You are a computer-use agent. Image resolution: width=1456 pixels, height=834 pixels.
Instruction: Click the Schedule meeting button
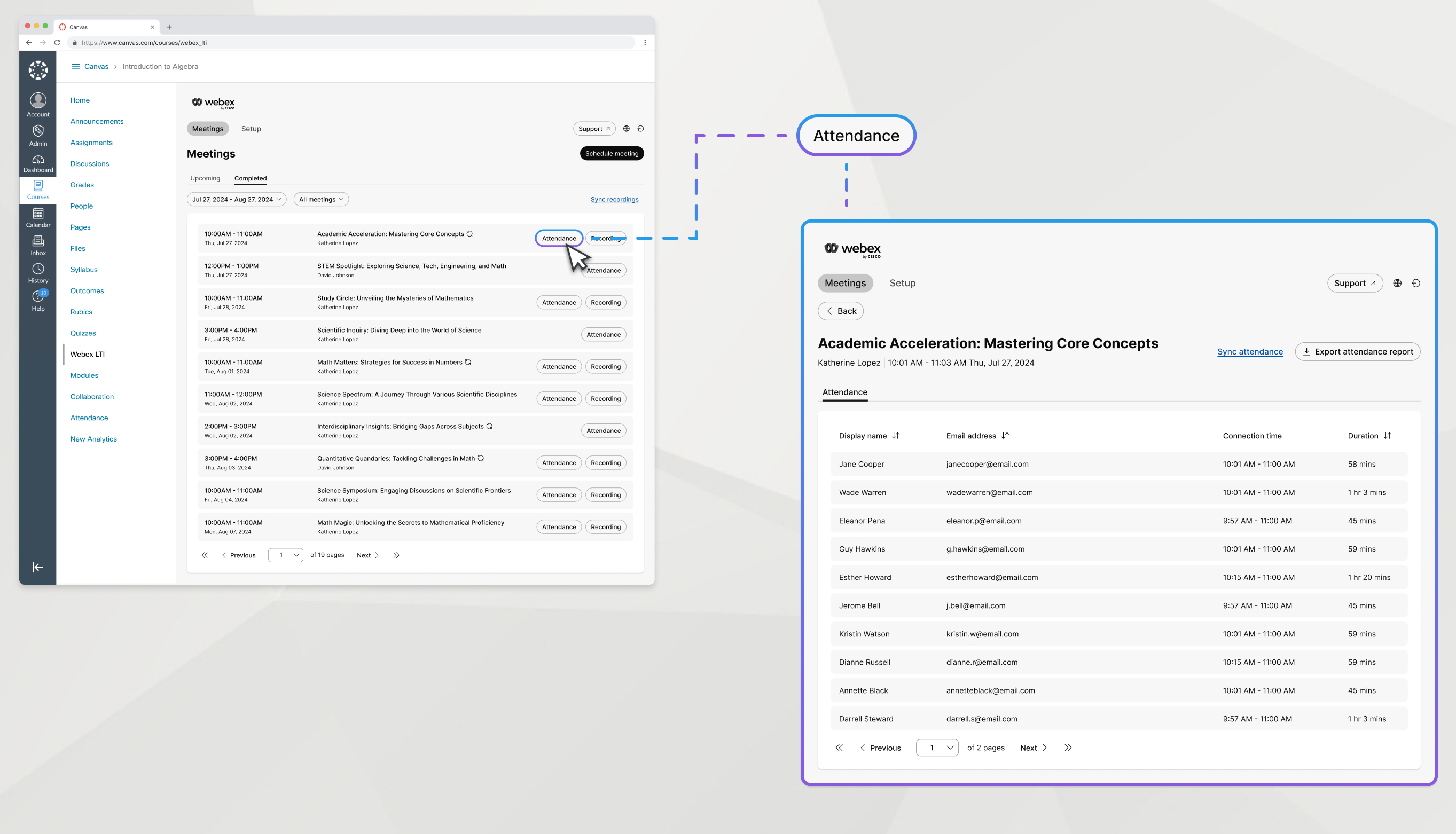click(611, 153)
